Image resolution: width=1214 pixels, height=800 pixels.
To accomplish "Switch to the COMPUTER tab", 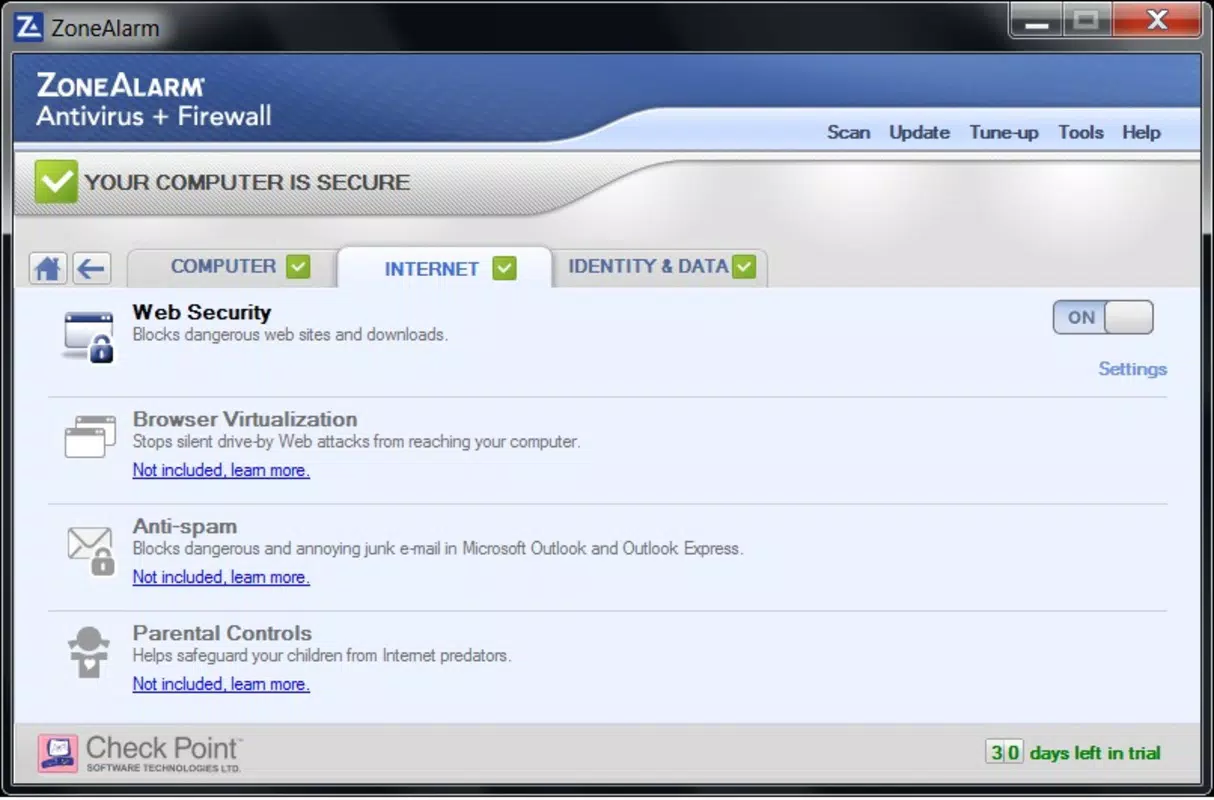I will click(x=232, y=267).
